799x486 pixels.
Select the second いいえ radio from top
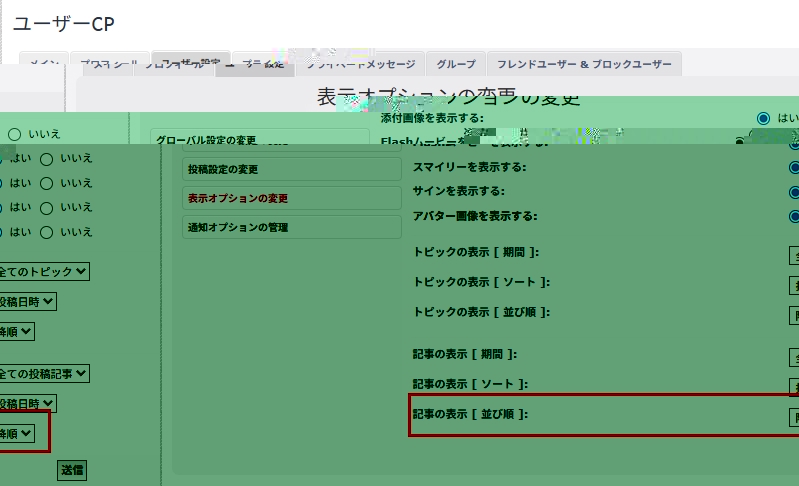pyautogui.click(x=47, y=158)
